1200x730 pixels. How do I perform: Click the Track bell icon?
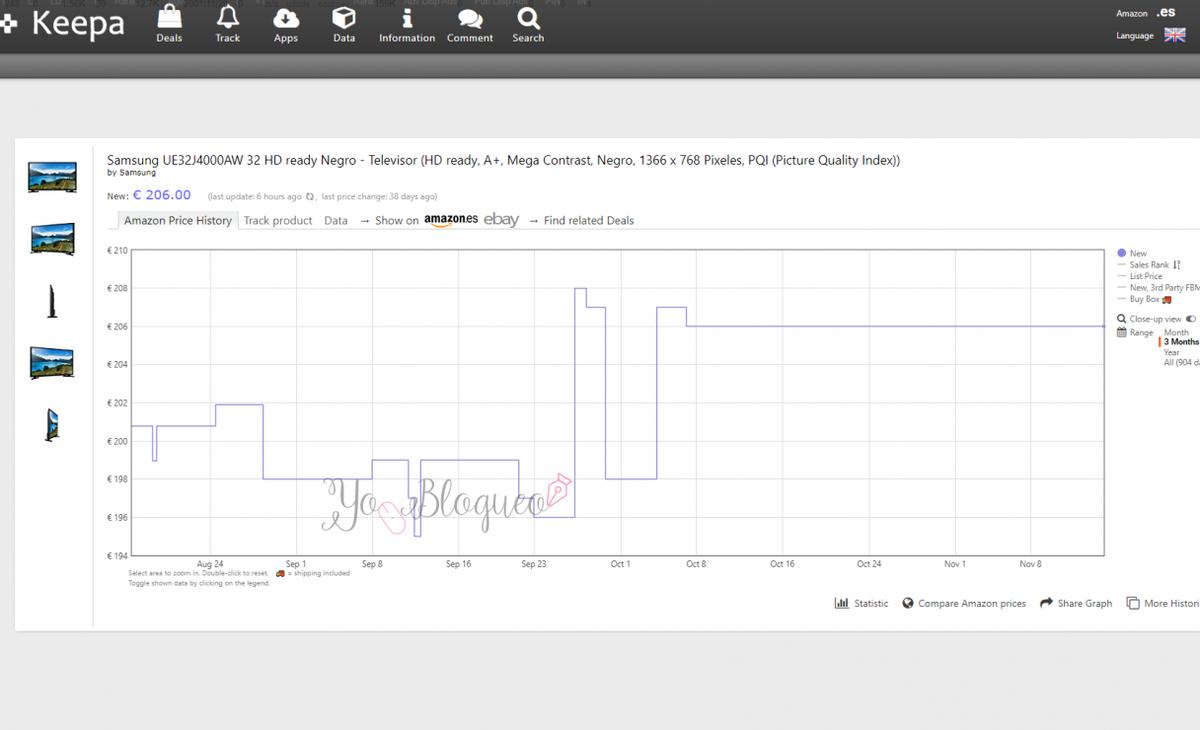click(228, 18)
